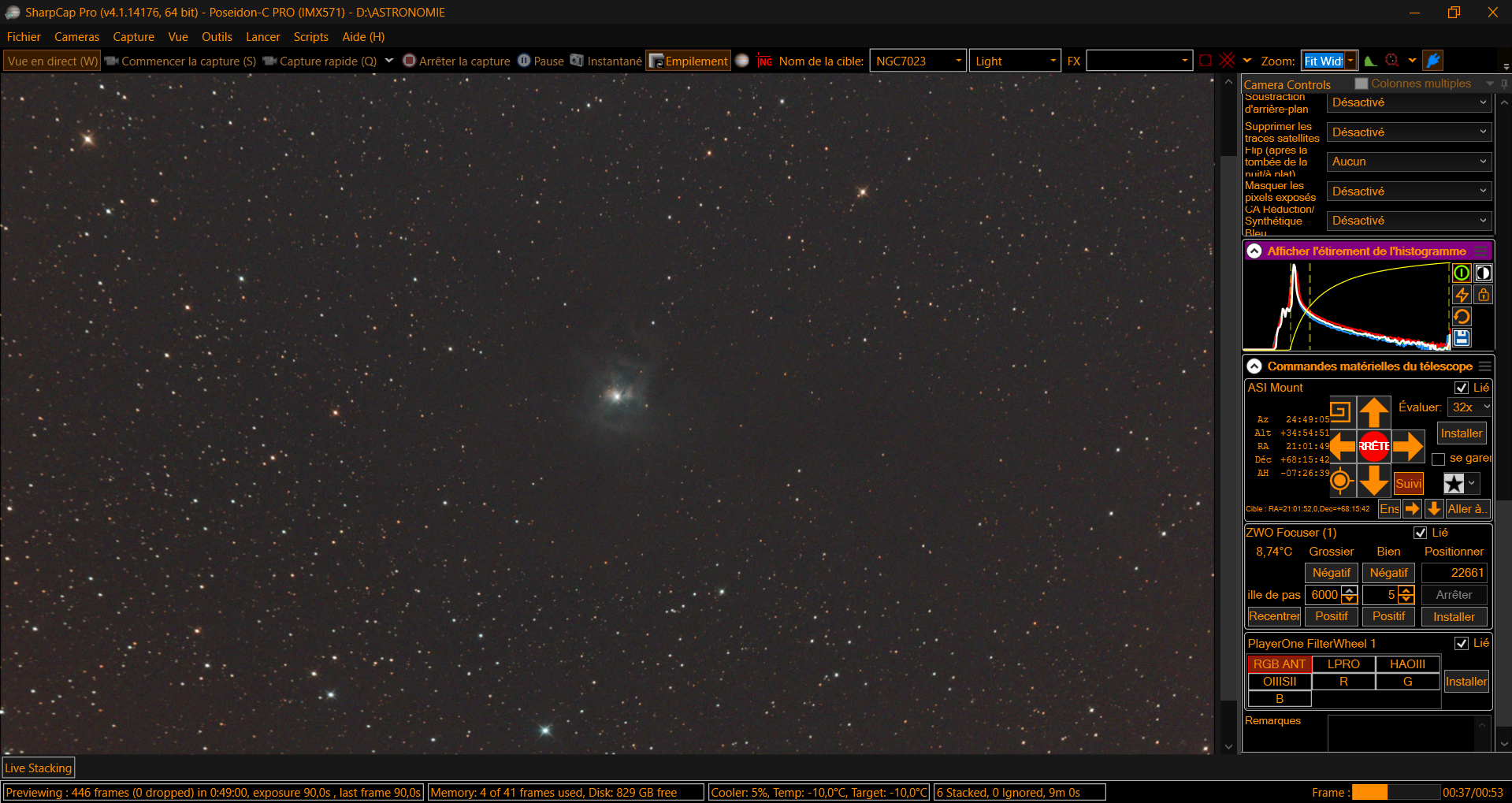Open the Capture menu
The image size is (1512, 803).
(x=133, y=37)
